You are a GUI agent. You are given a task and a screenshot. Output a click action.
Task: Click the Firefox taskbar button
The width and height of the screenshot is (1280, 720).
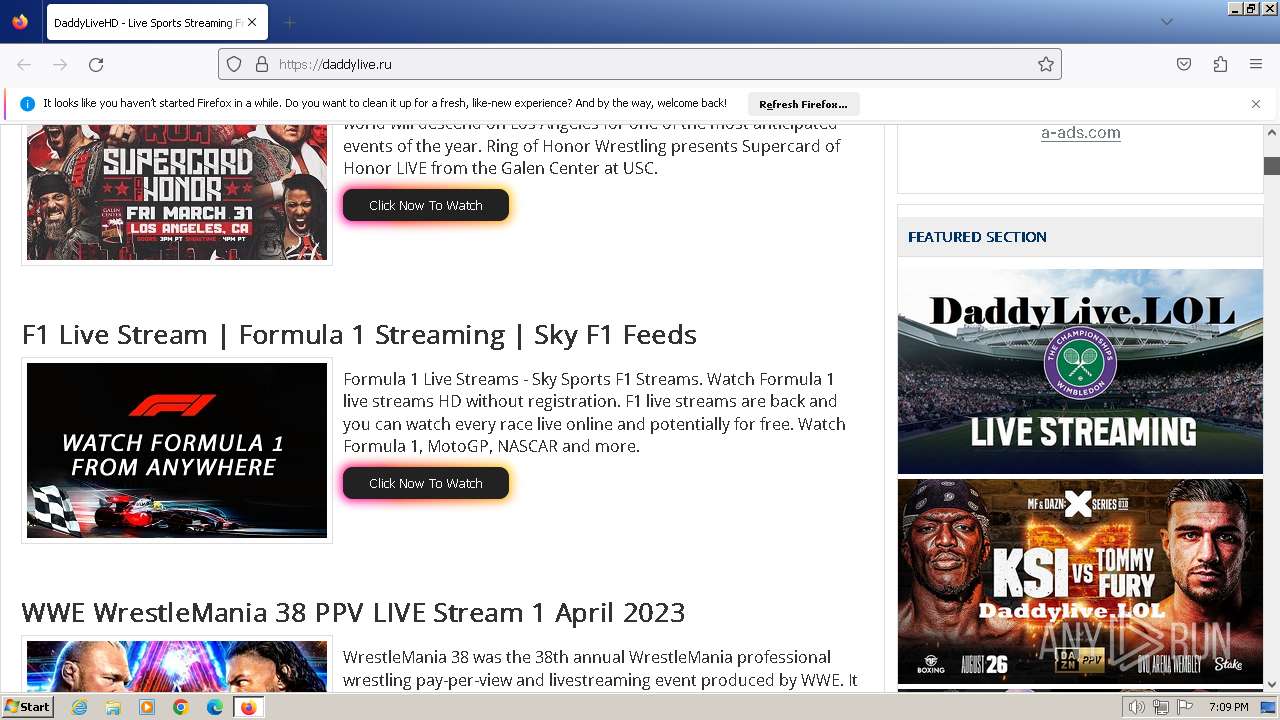[x=248, y=707]
